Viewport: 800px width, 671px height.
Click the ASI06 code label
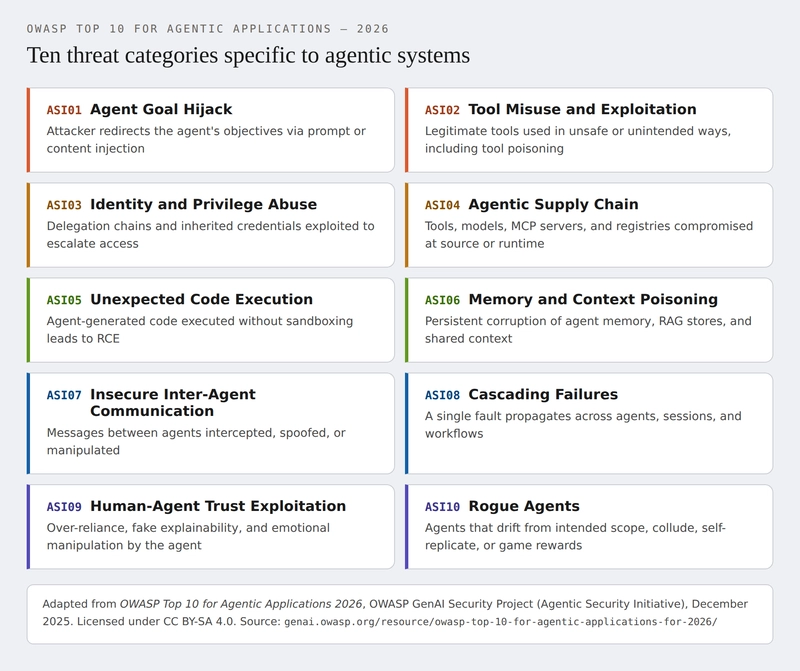(442, 300)
